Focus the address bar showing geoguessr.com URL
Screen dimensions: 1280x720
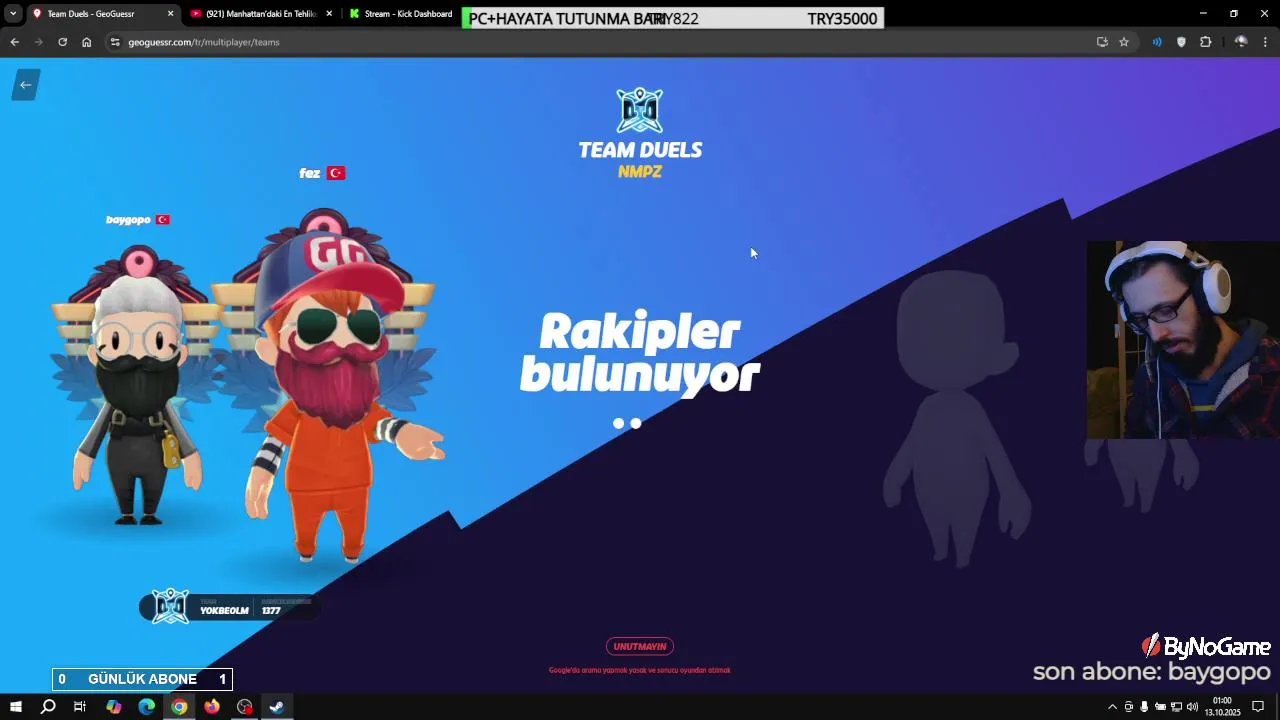600,42
